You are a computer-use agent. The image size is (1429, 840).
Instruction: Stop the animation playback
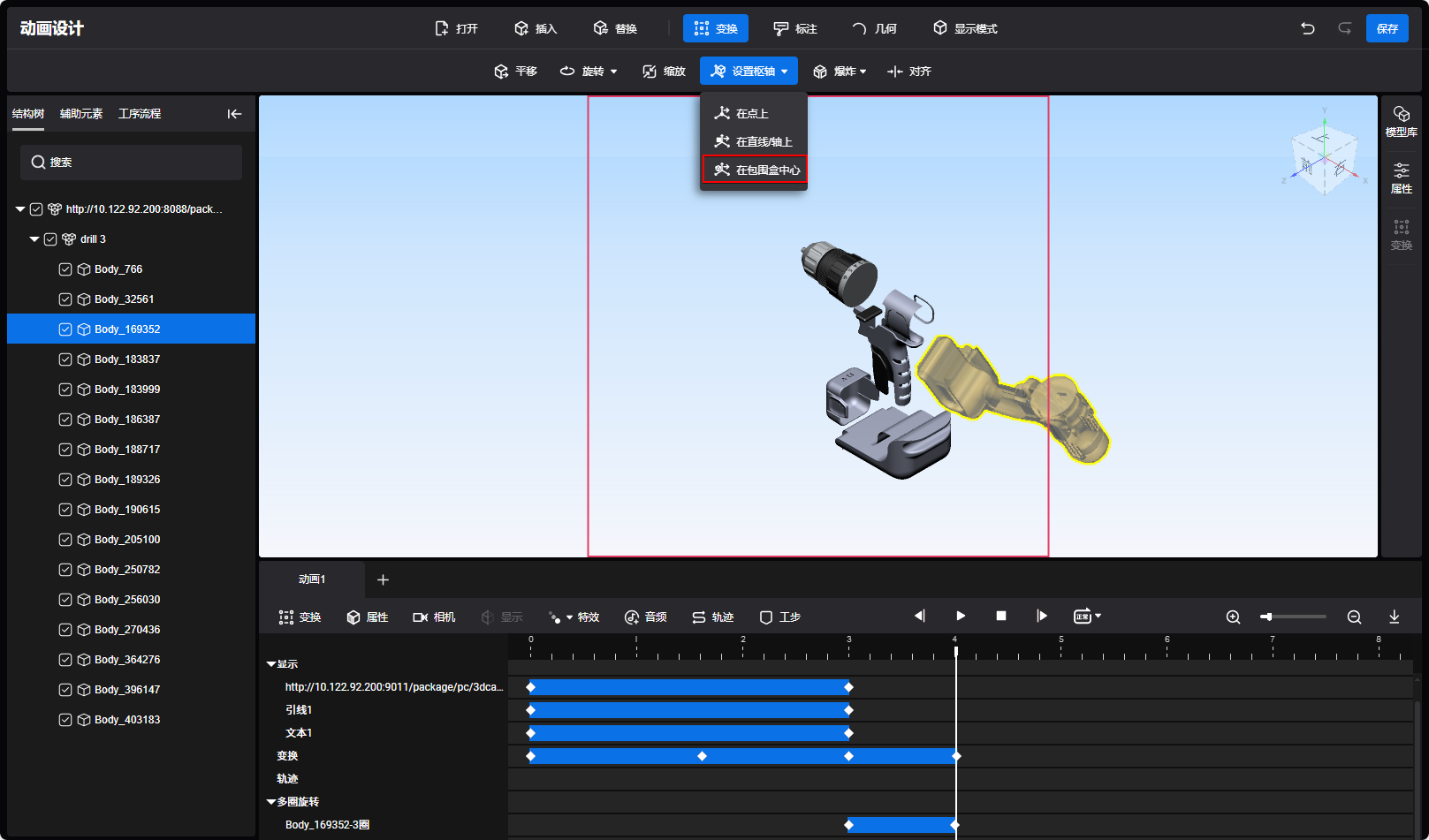pyautogui.click(x=1000, y=617)
